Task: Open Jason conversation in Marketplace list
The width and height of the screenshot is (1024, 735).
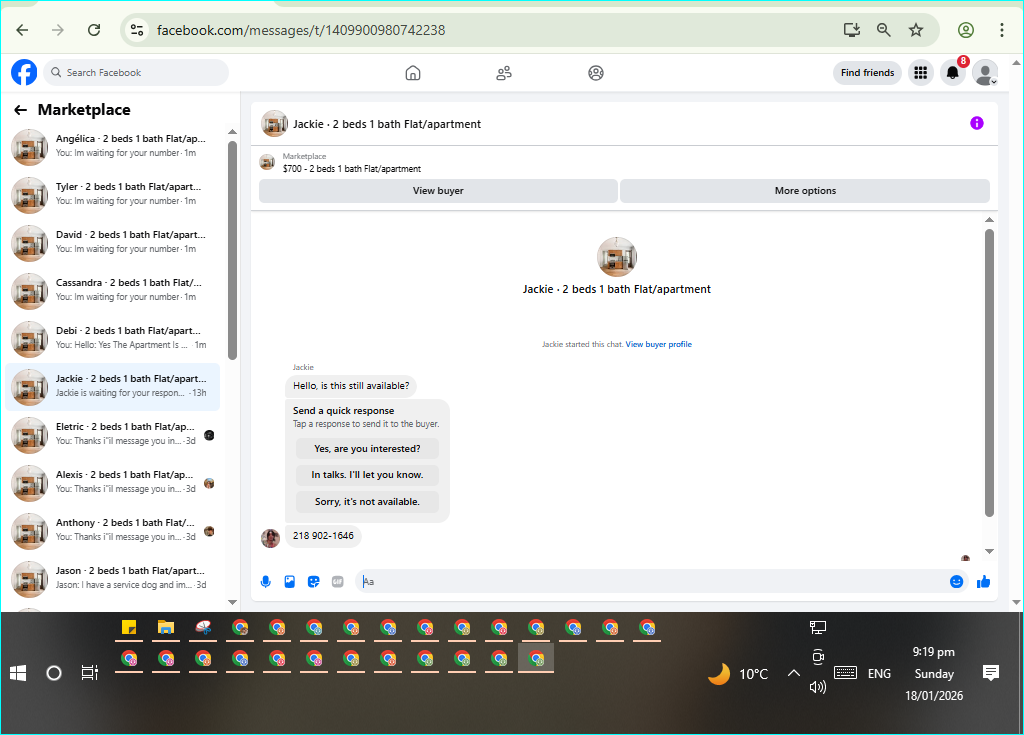Action: 113,579
